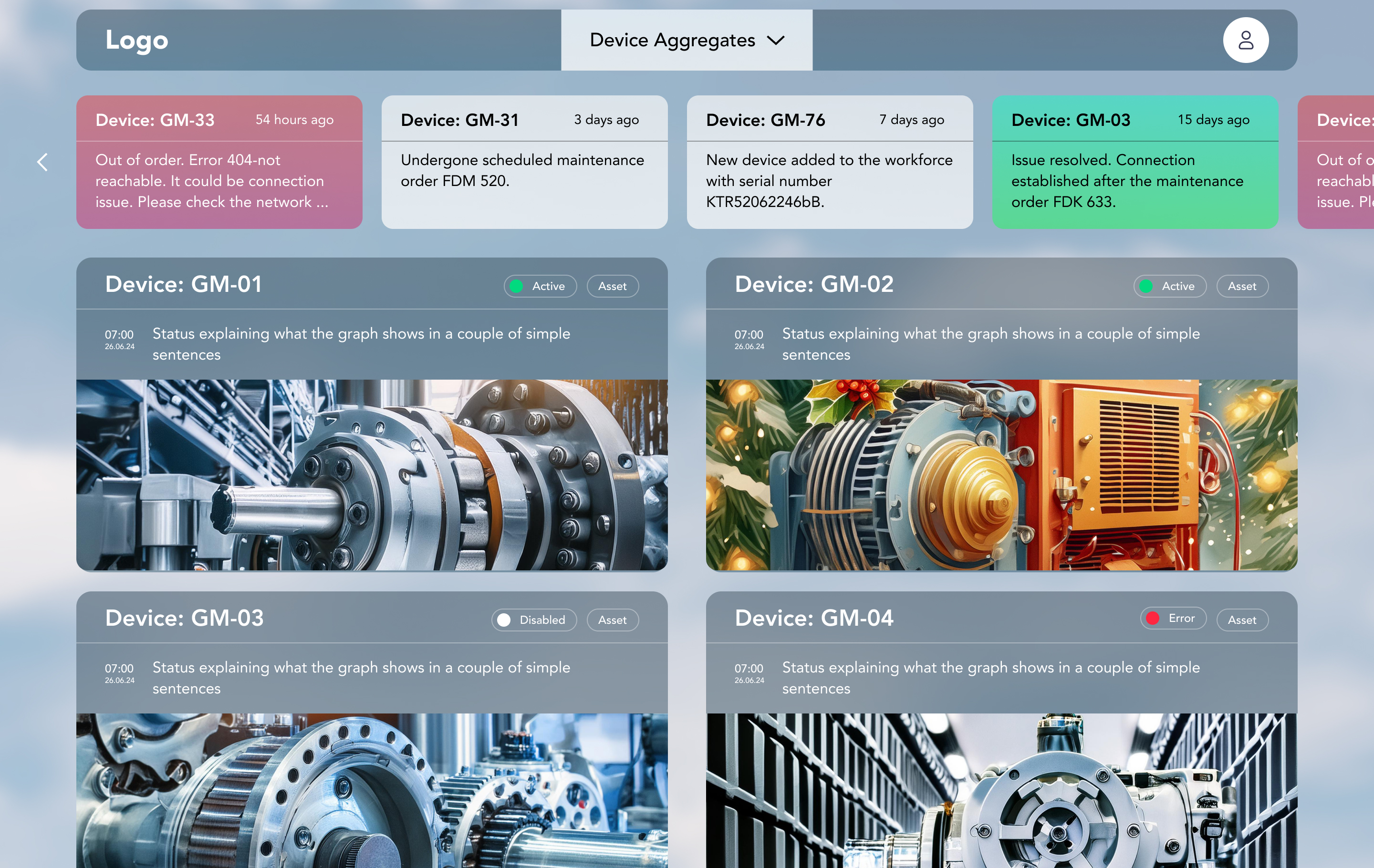Click GM-03 white disabled status dot
The width and height of the screenshot is (1374, 868).
pyautogui.click(x=503, y=620)
